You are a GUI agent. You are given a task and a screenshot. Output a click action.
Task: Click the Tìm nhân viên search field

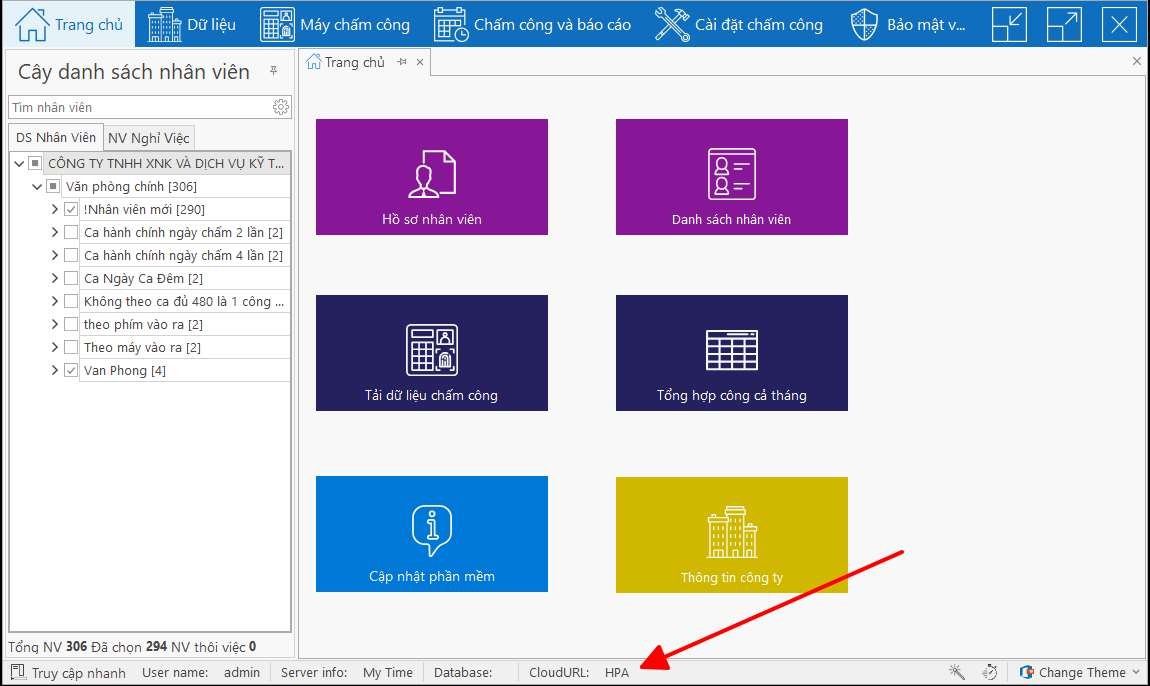tap(138, 107)
